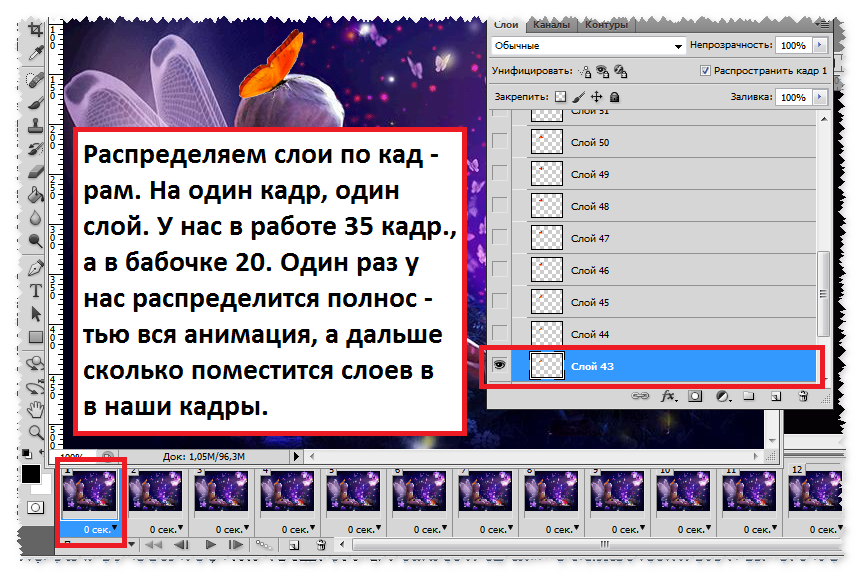Select the 3D Camera Rotate tool
Screen dimensions: 862x579
tap(36, 386)
